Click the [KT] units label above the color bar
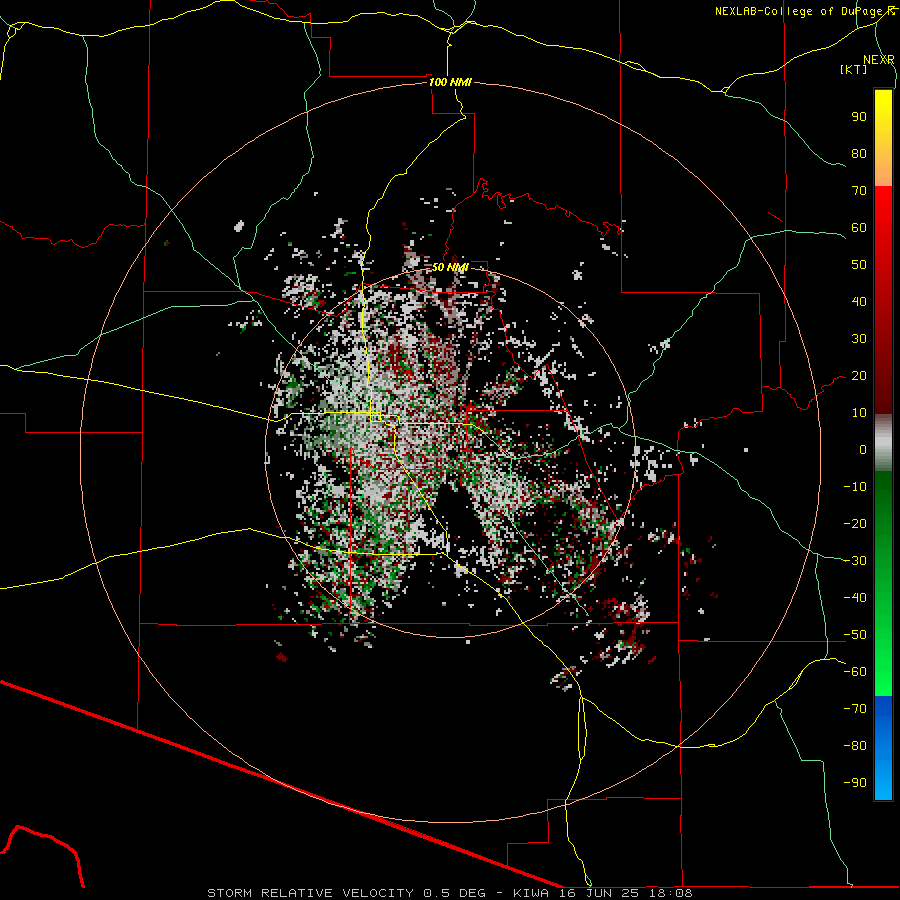This screenshot has width=900, height=900. [854, 69]
